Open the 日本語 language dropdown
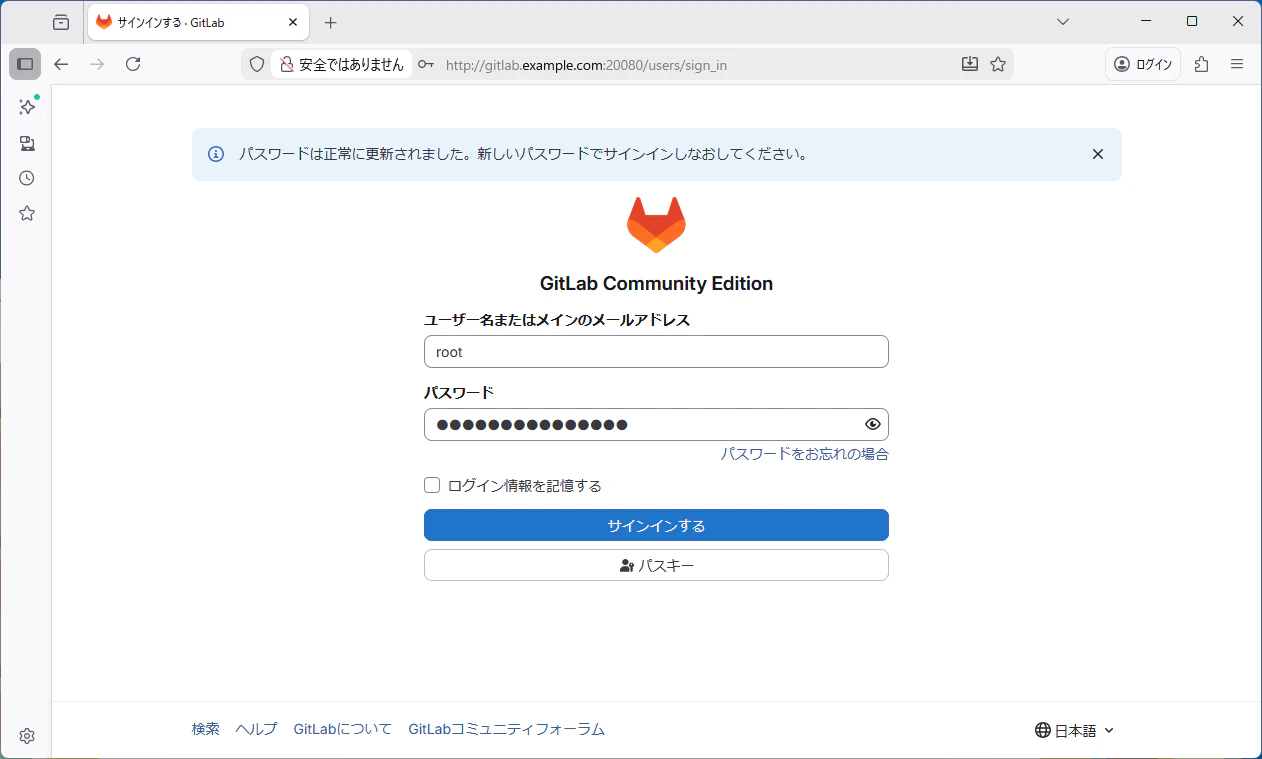The image size is (1262, 759). point(1074,731)
